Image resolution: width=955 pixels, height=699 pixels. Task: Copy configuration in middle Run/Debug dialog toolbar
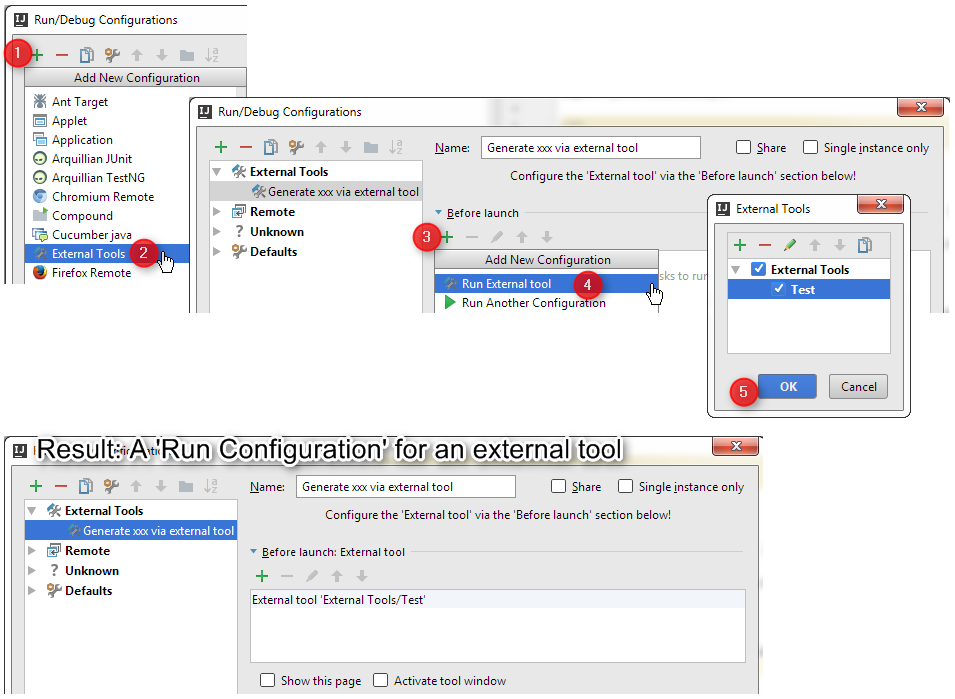coord(270,147)
